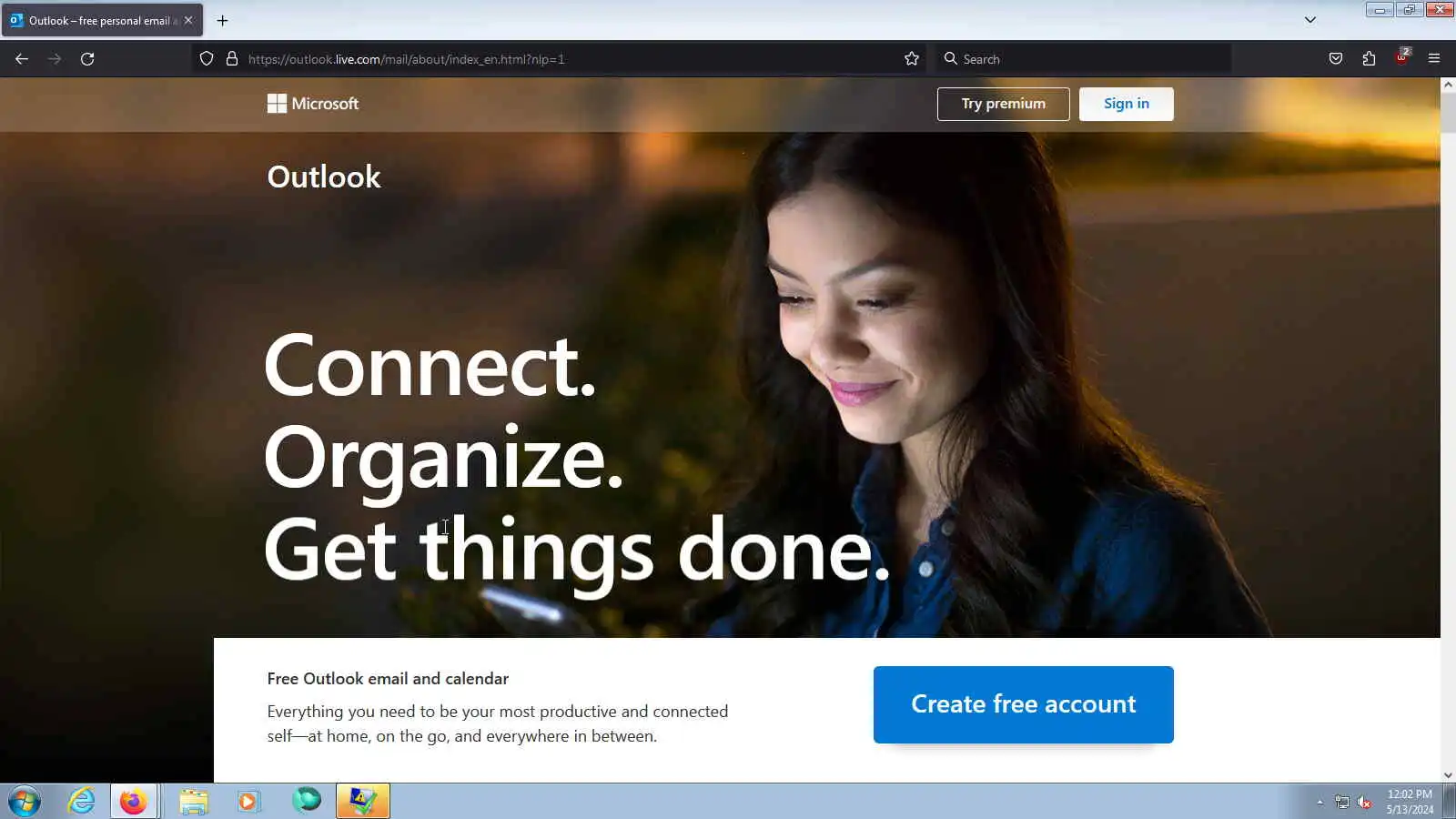Click the Try premium button
Screen dimensions: 1456x819
(x=1004, y=104)
